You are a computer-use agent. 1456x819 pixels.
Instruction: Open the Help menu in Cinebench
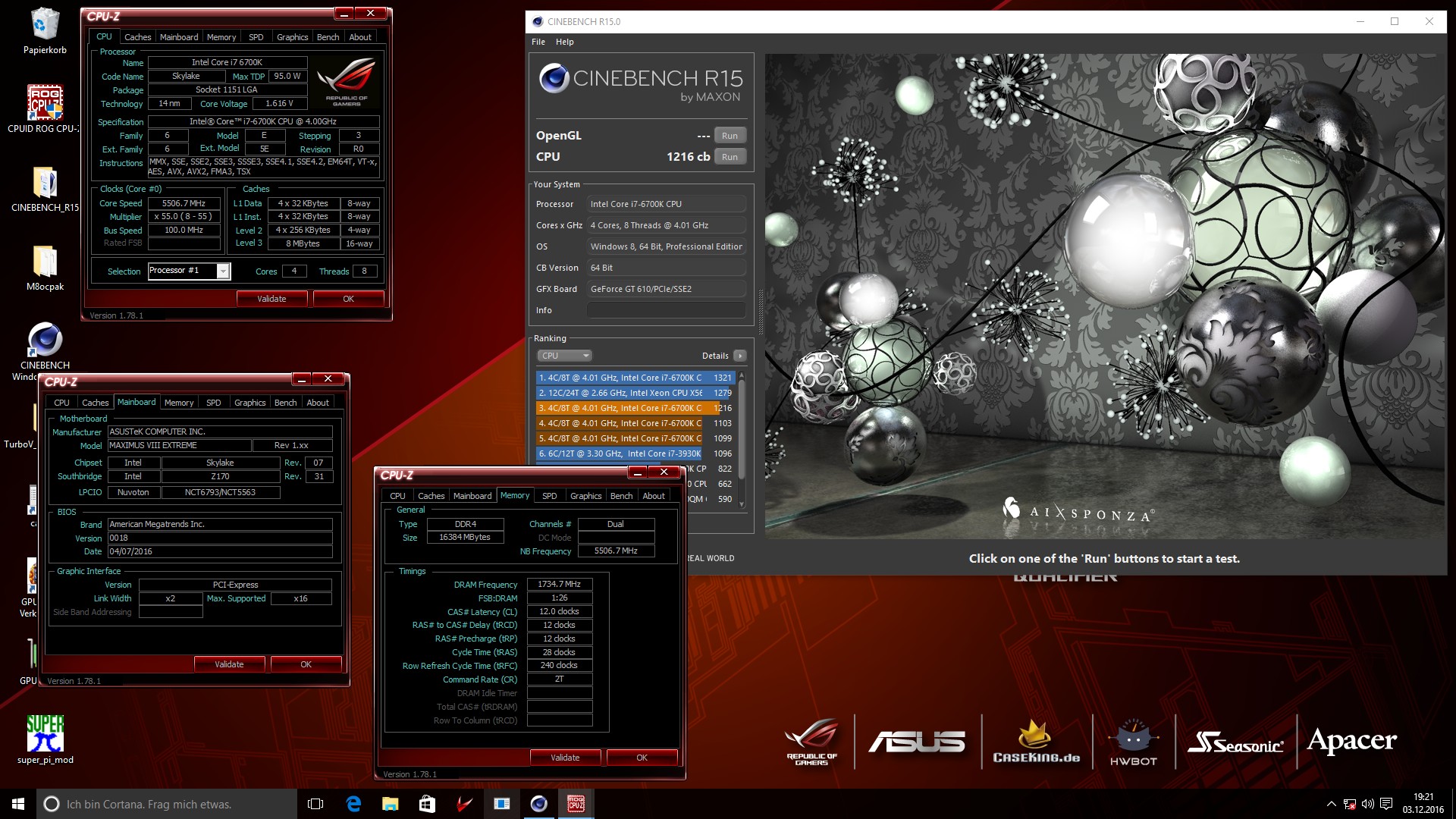pos(565,42)
